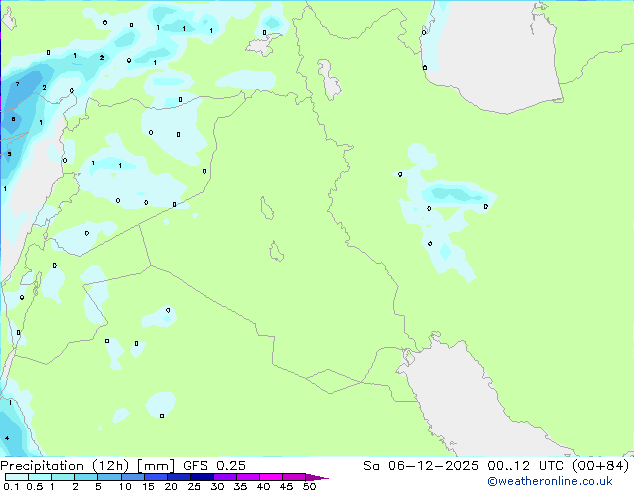Pick the 0.5–1 mm legend swatch

(x=40, y=477)
